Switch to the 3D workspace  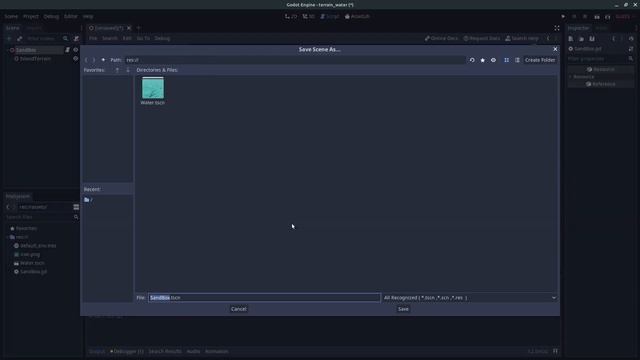tap(309, 16)
